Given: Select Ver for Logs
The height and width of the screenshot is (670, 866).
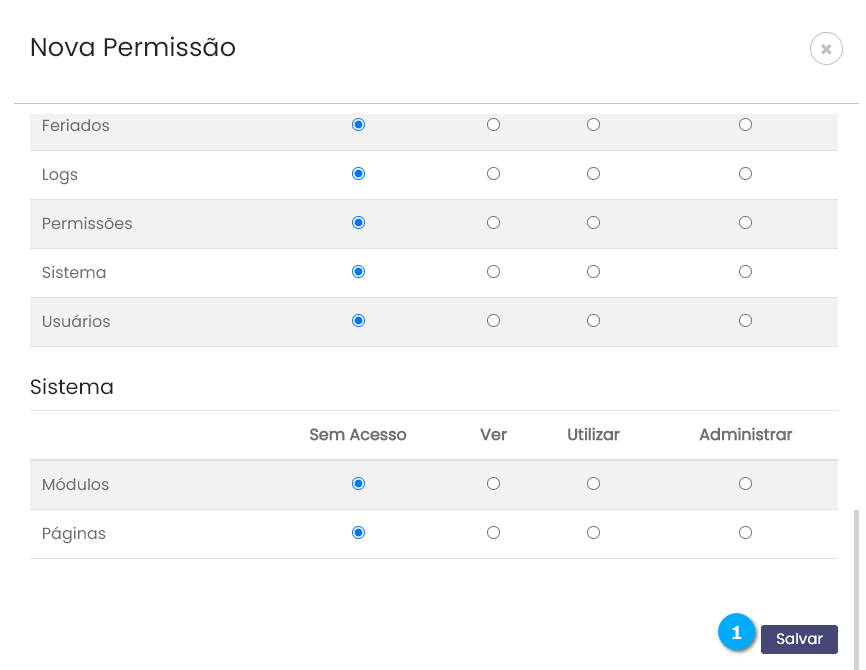Looking at the screenshot, I should click(x=493, y=174).
